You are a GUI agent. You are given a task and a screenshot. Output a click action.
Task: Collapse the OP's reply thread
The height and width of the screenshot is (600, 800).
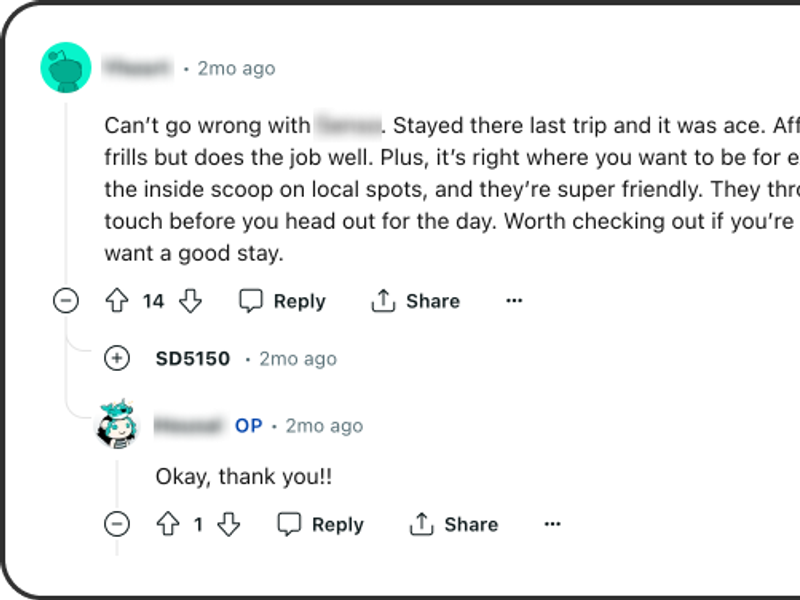point(117,524)
